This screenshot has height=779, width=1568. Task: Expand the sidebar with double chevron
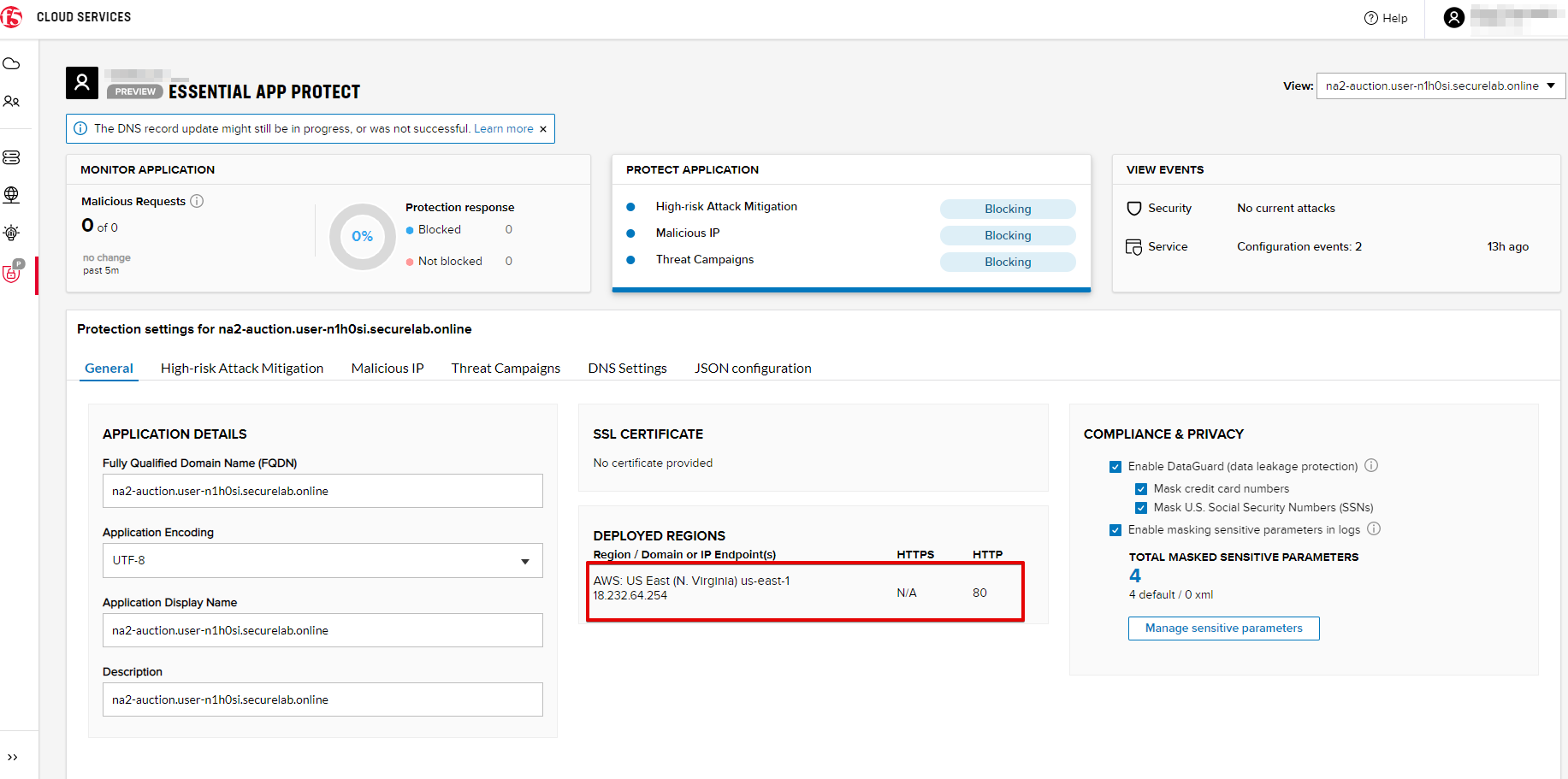pos(12,758)
